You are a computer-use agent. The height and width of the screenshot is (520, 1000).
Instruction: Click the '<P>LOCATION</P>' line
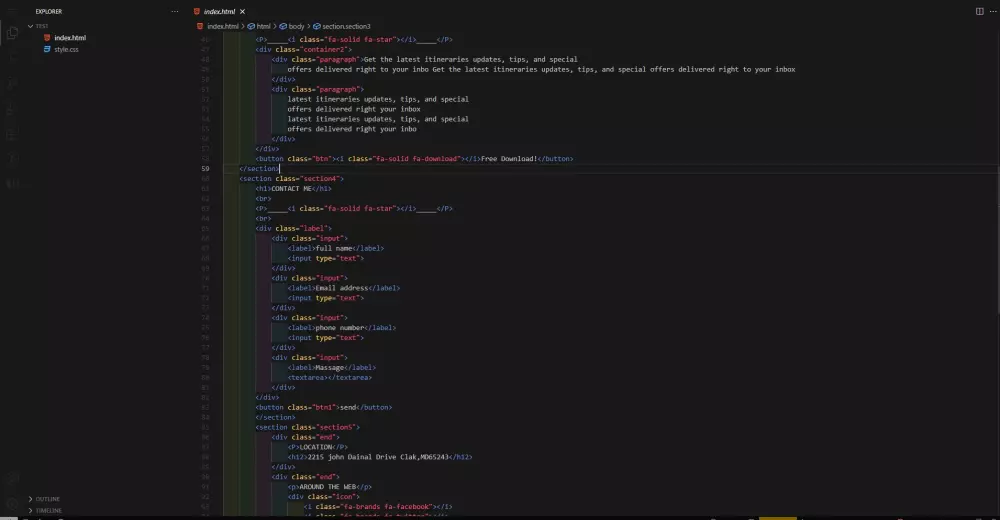318,447
